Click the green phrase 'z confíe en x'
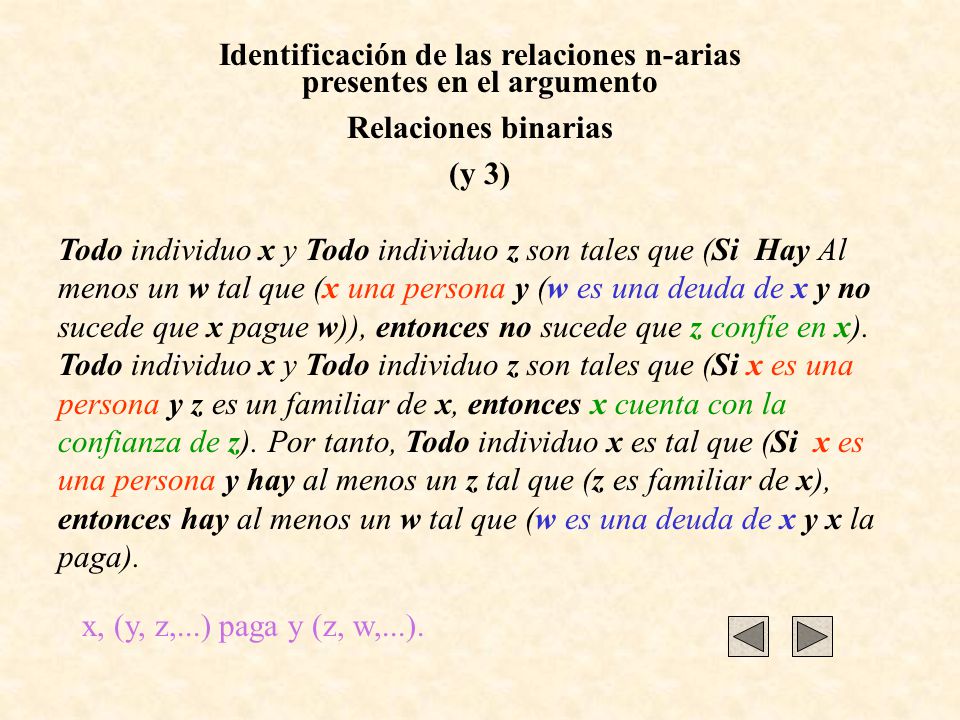This screenshot has height=720, width=960. click(x=770, y=328)
